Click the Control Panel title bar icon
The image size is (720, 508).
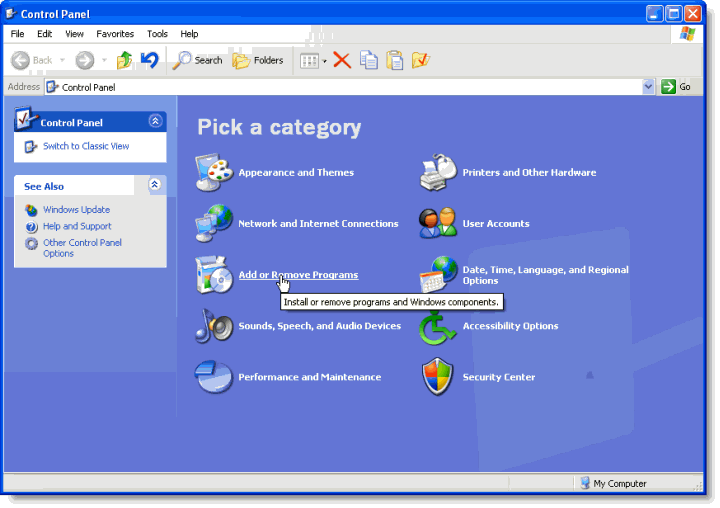11,14
